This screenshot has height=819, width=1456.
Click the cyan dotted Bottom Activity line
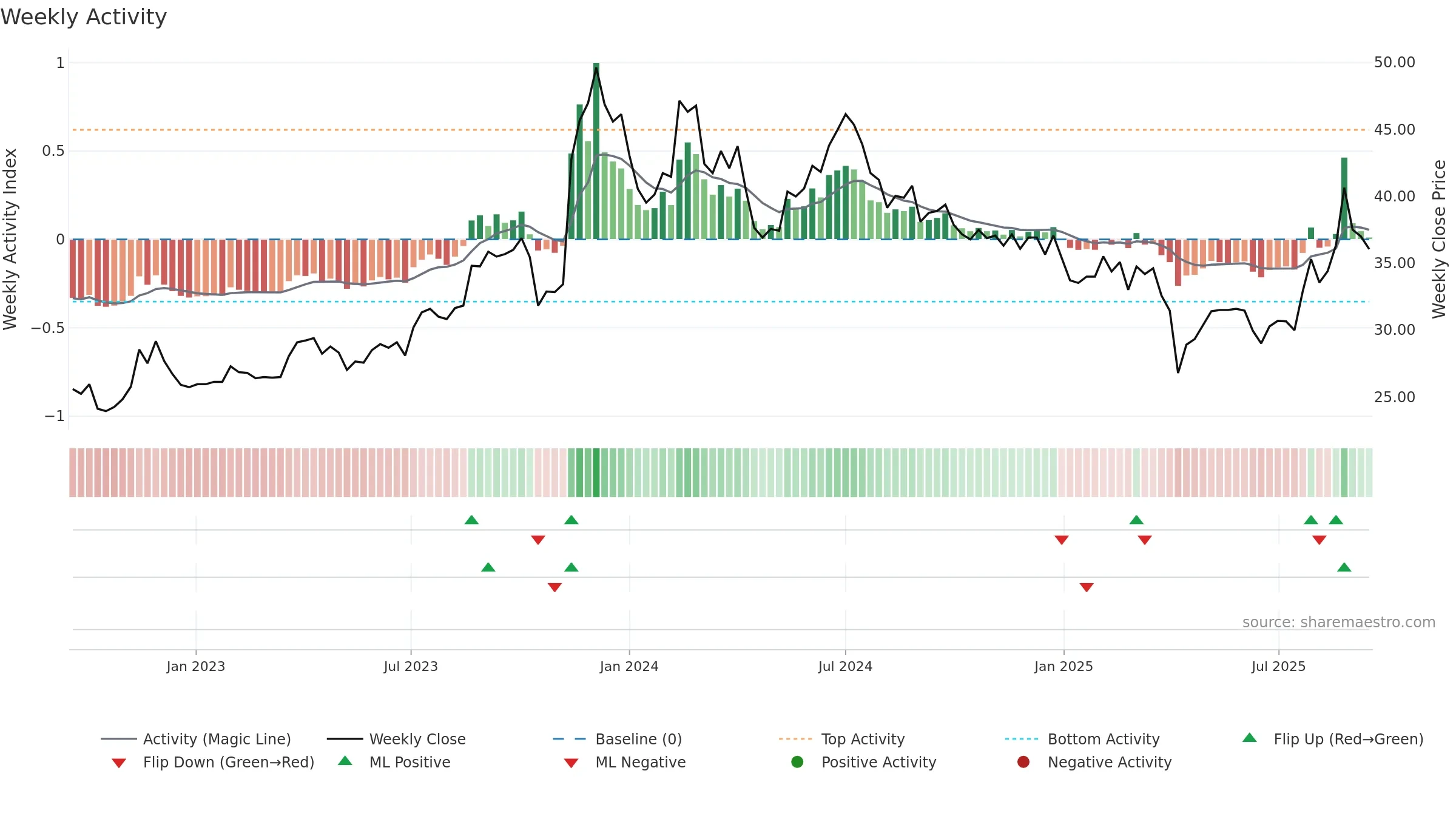coord(721,302)
